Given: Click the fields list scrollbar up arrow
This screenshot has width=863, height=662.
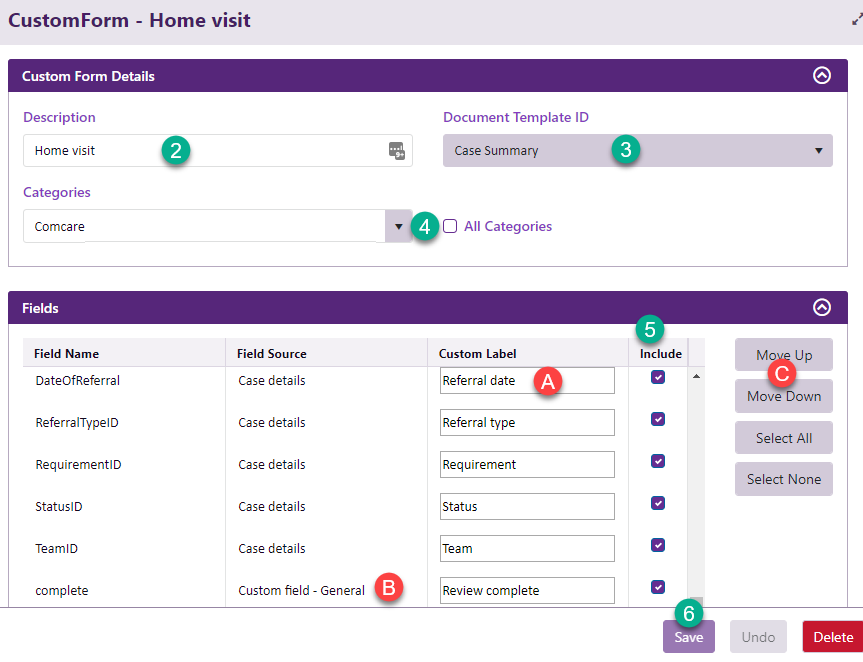Looking at the screenshot, I should pyautogui.click(x=696, y=376).
